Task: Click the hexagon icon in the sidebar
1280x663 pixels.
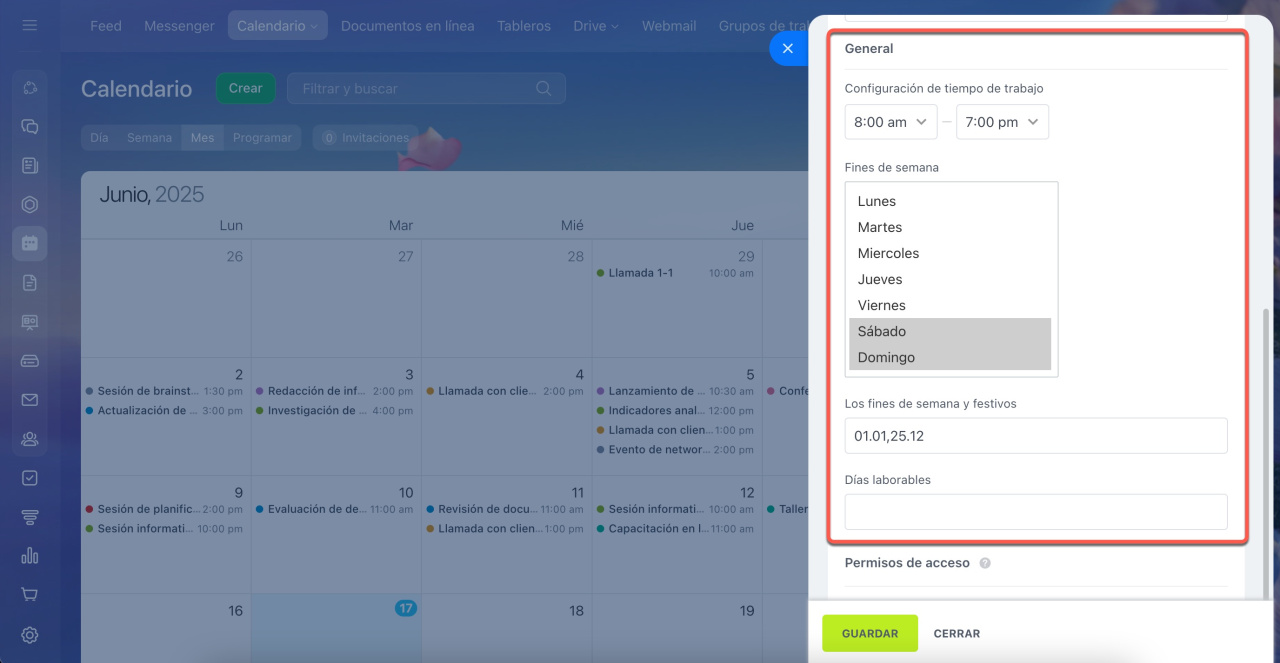Action: pyautogui.click(x=30, y=205)
